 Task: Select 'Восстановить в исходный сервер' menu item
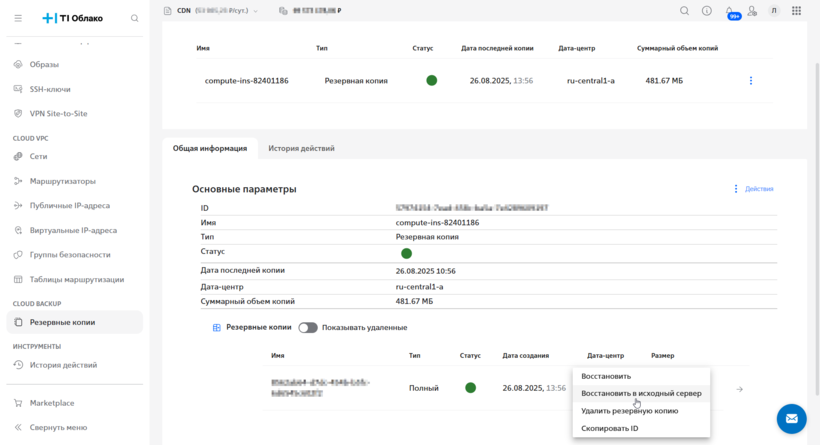pos(641,393)
